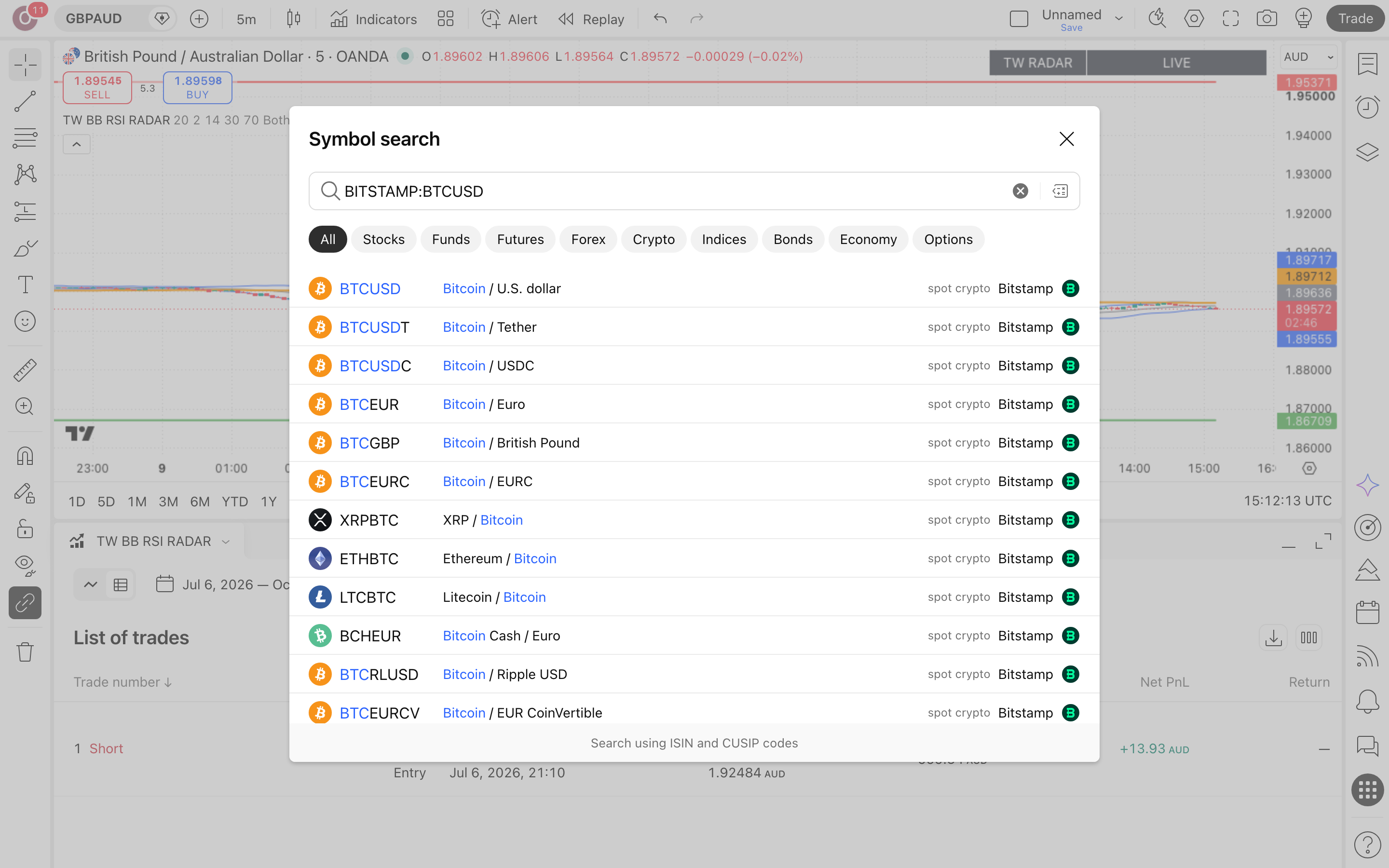
Task: Click the 1.89545 SELL button
Action: pyautogui.click(x=97, y=87)
